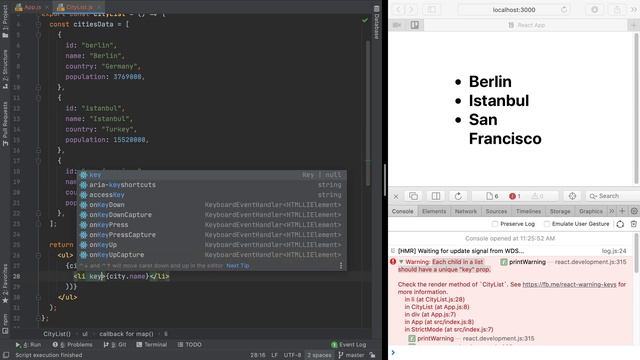The width and height of the screenshot is (640, 360).
Task: Click the green inspection checkmark in editor
Action: (364, 20)
